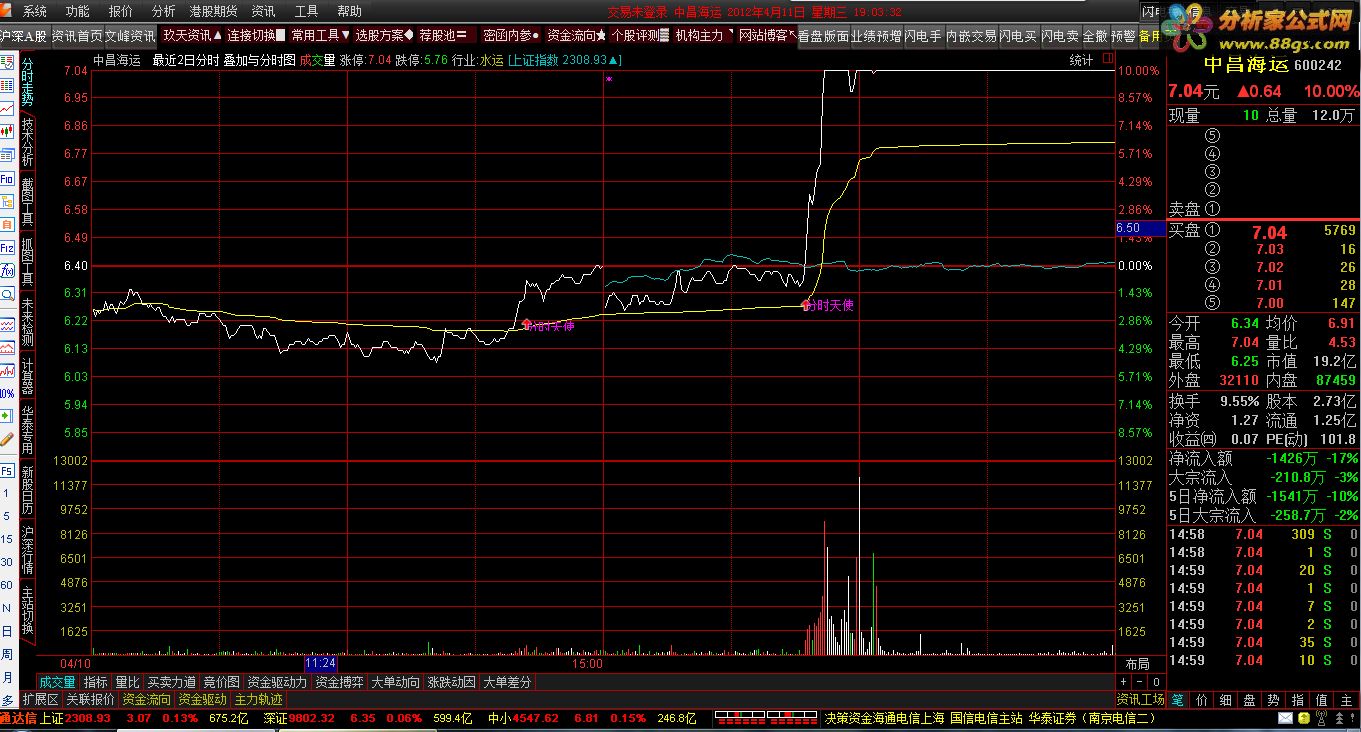1361x732 pixels.
Task: Open the 分析 menu
Action: coord(163,11)
